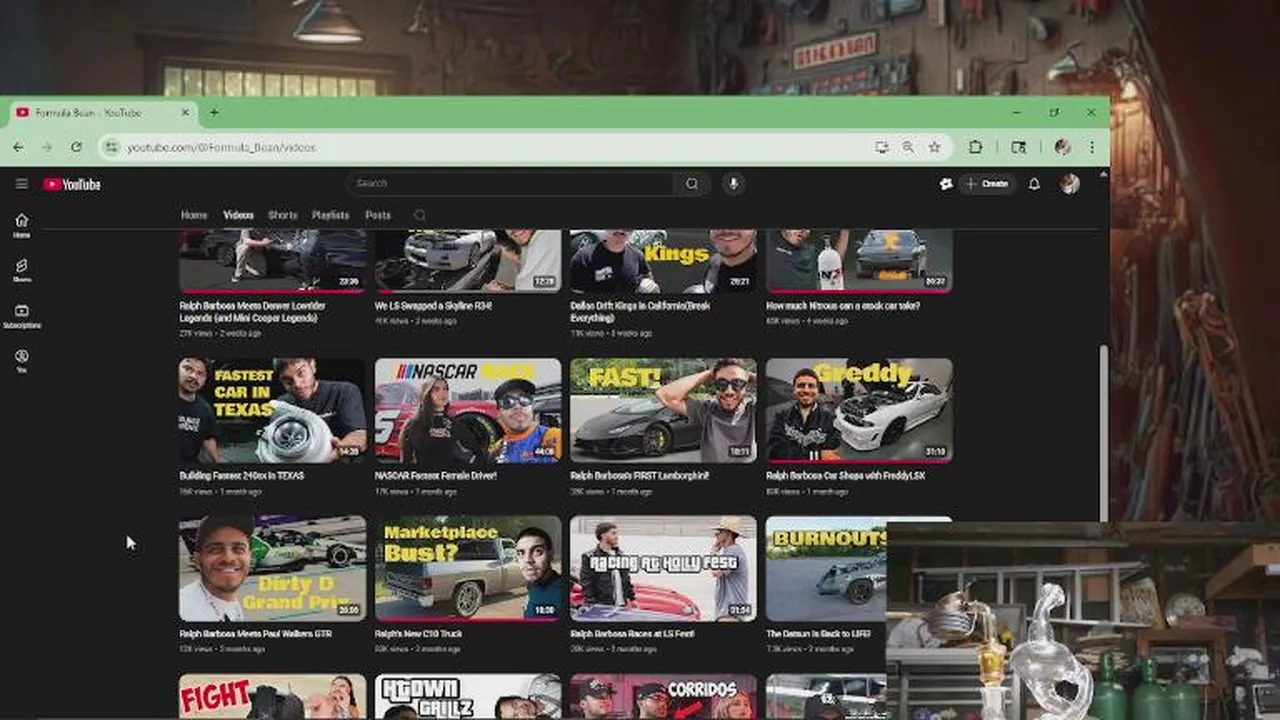Open the FIGHT video thumbnail

[272, 697]
